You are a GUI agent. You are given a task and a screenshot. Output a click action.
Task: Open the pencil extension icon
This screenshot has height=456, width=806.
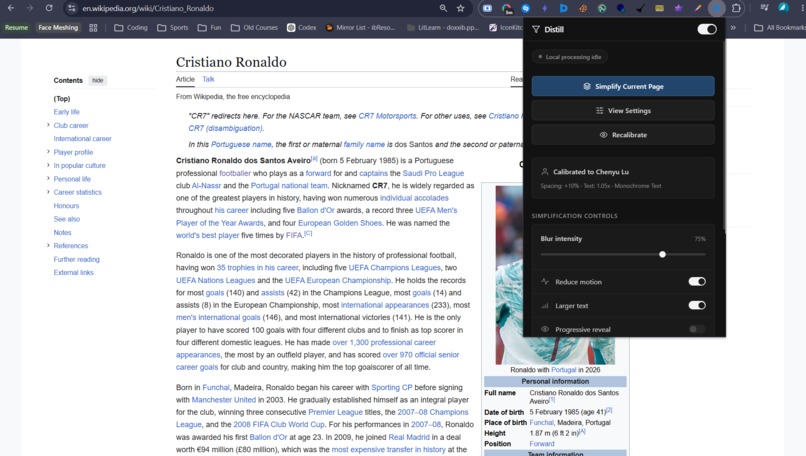(698, 8)
